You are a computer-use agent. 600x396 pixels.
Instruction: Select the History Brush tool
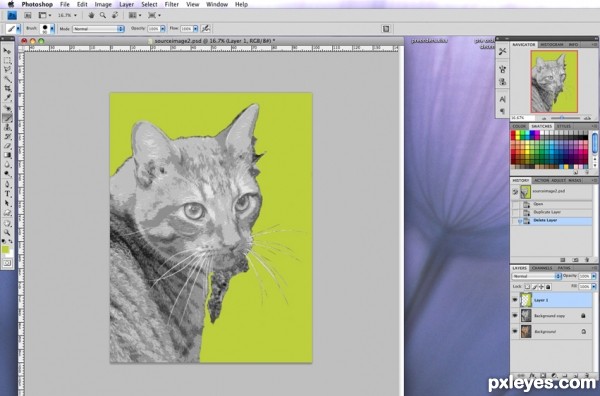point(7,137)
